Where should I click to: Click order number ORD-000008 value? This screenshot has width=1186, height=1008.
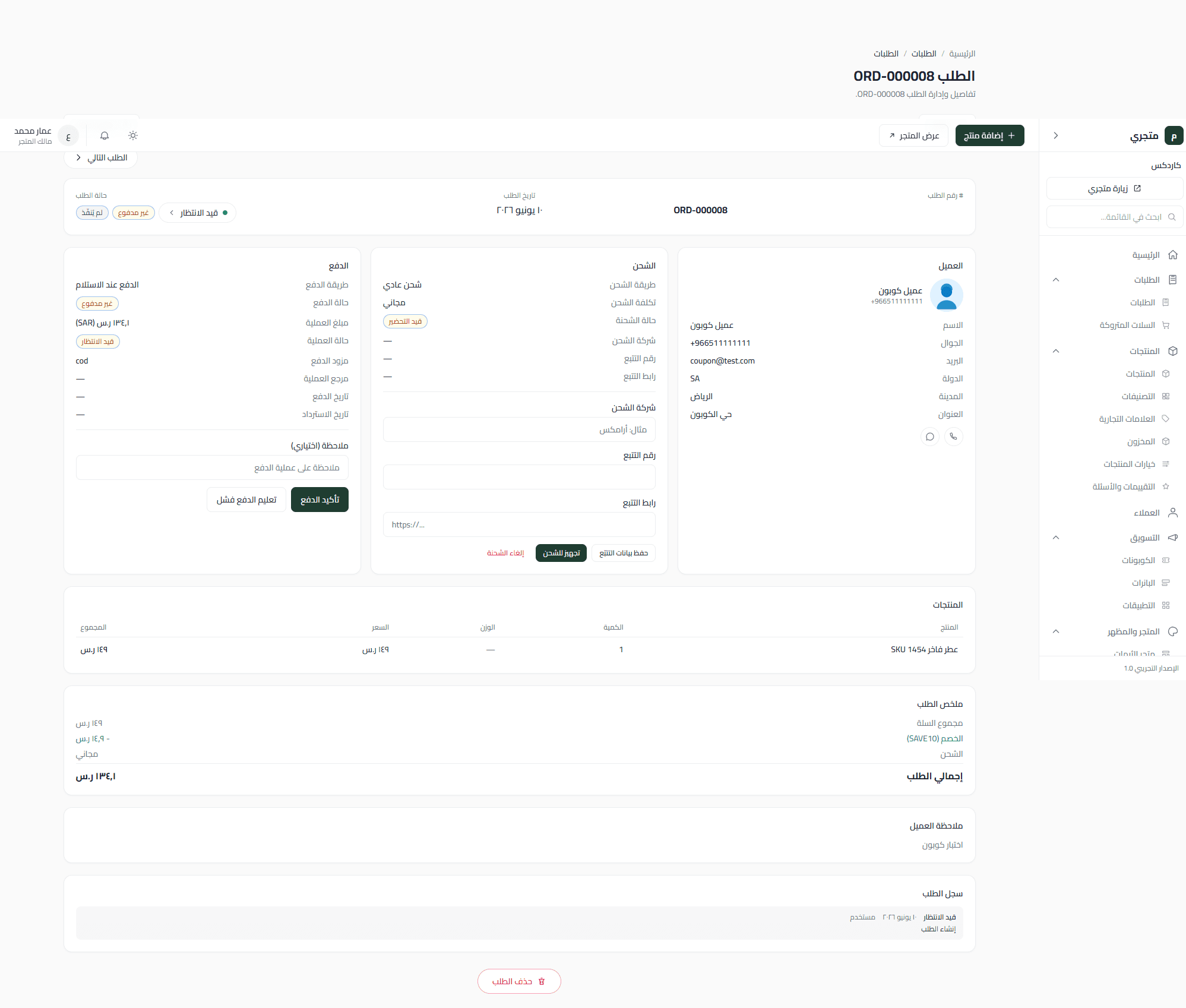700,210
